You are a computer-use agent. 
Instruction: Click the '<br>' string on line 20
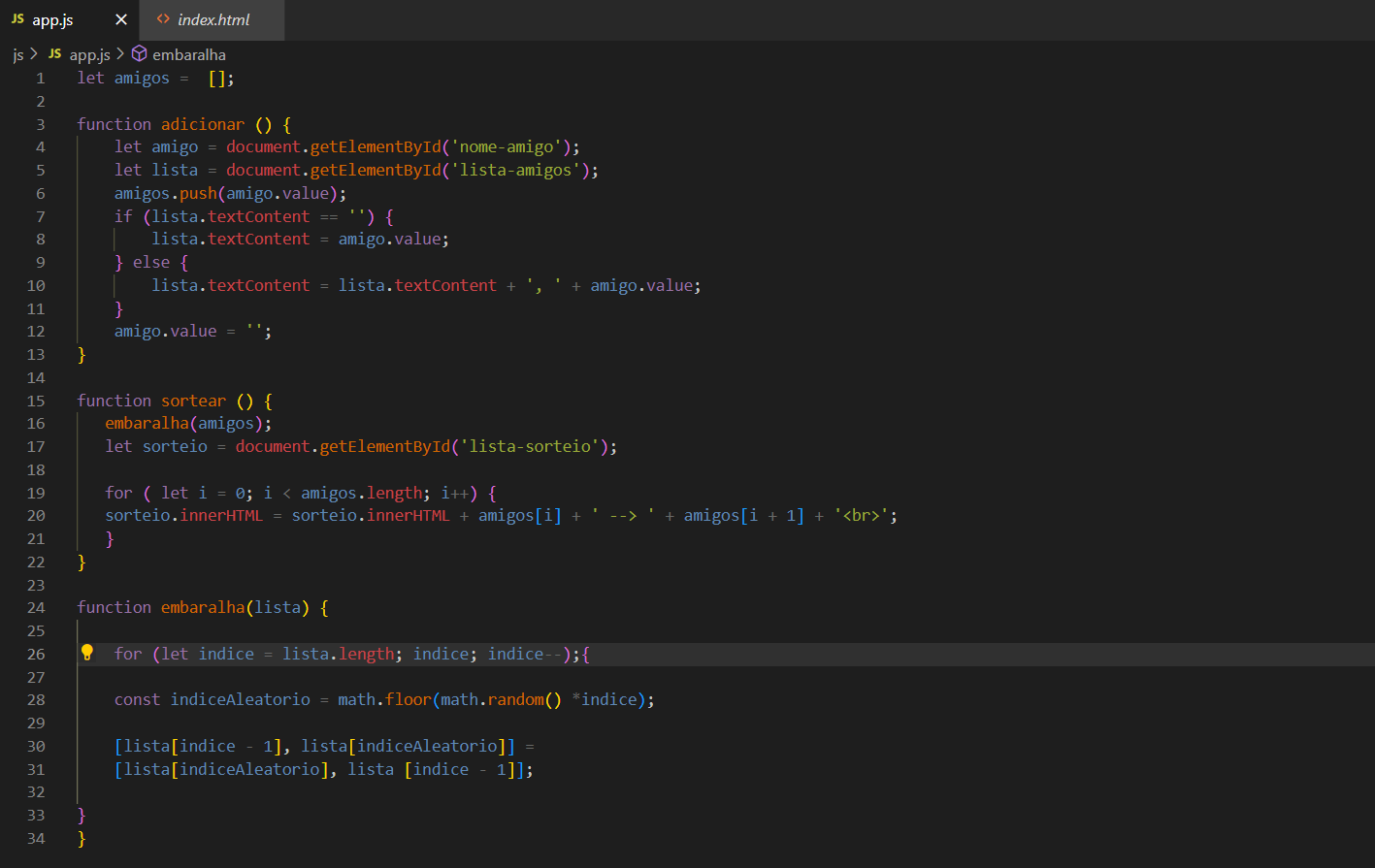point(861,515)
